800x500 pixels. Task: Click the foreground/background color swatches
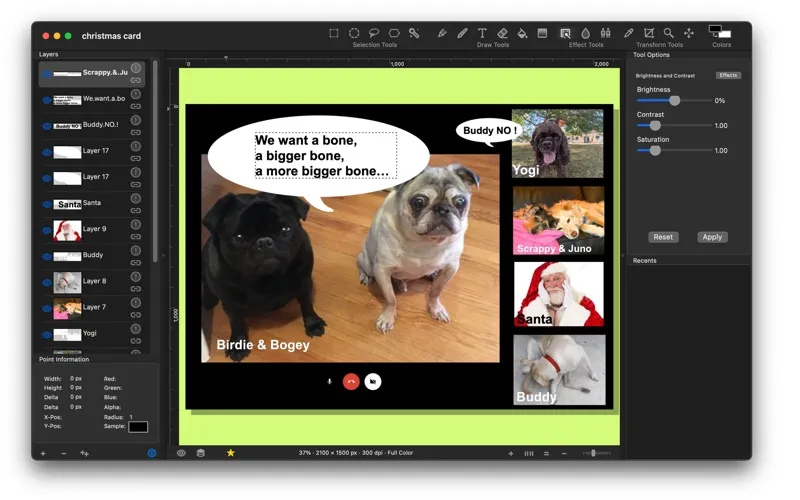720,32
